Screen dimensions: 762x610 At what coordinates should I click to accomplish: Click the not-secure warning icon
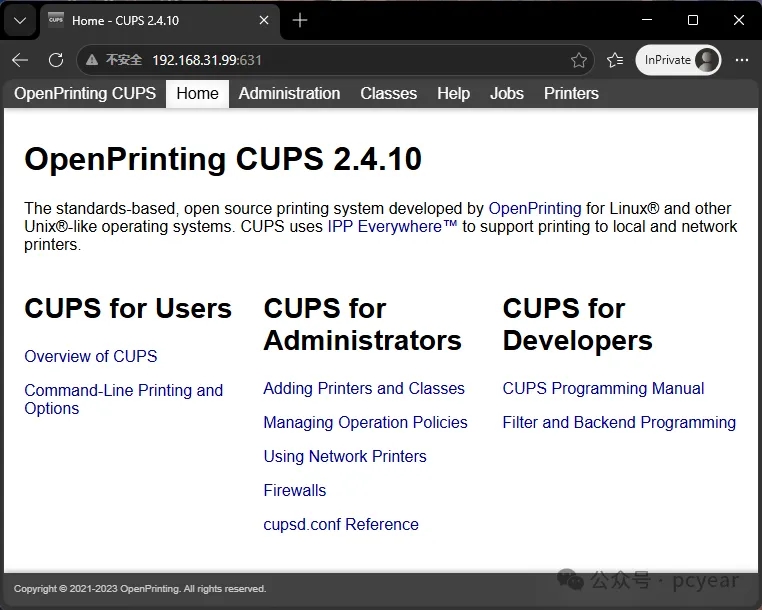92,60
